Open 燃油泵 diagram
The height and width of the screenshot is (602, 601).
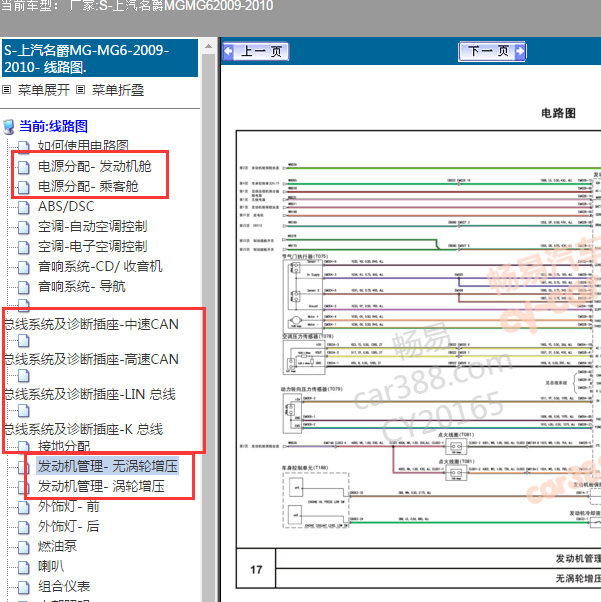click(57, 546)
